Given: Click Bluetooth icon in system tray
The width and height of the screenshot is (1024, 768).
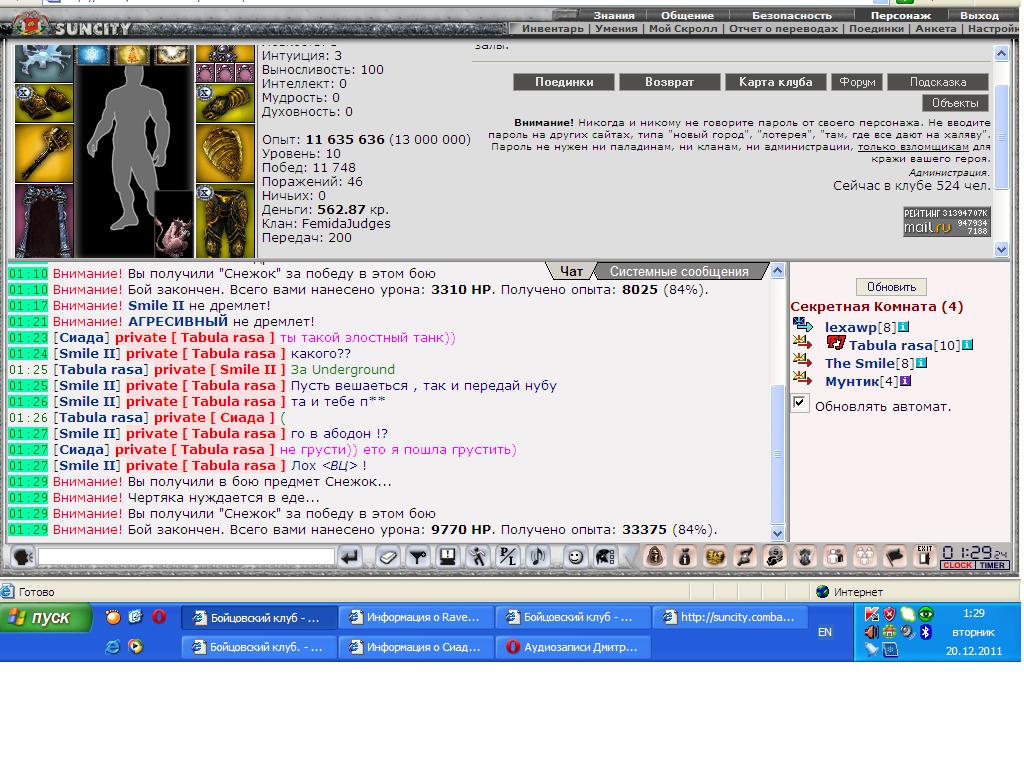Looking at the screenshot, I should point(925,632).
